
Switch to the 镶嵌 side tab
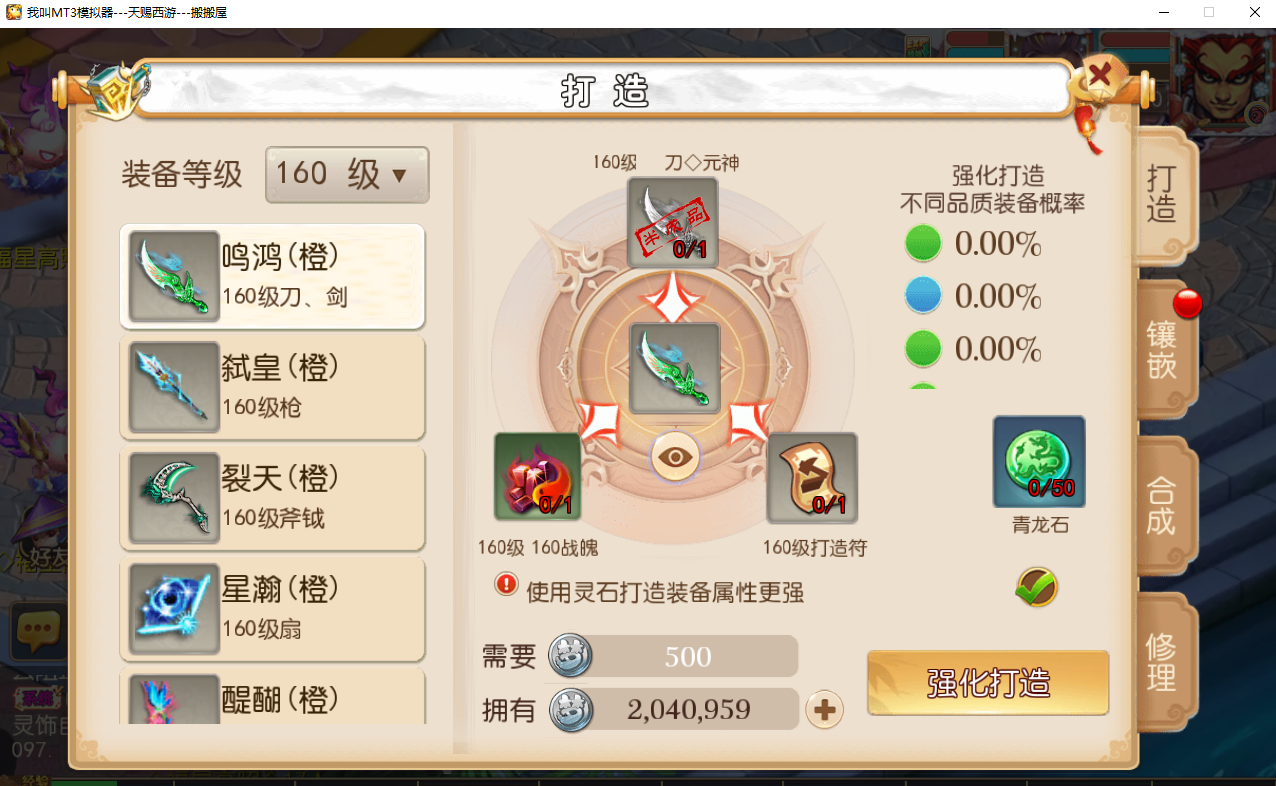click(x=1164, y=349)
